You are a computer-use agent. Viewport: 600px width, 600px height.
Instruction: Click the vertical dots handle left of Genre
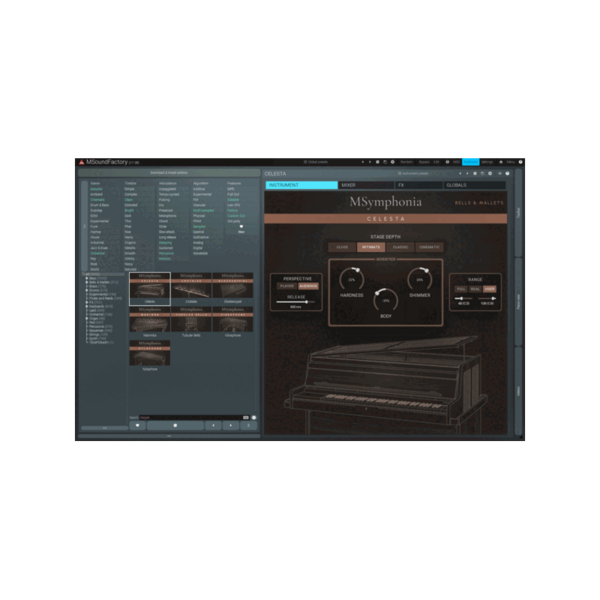point(85,227)
